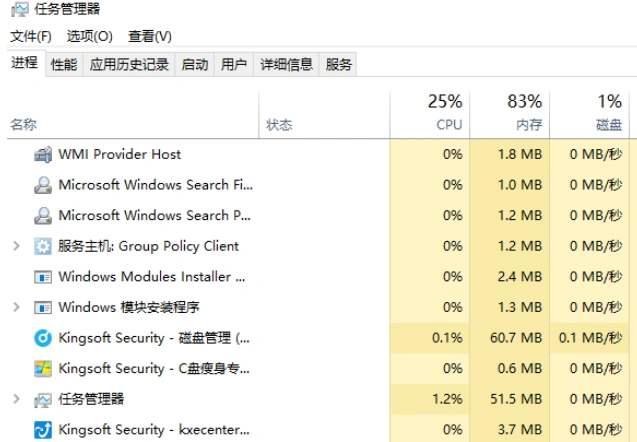Switch to the 启动 tab

coord(195,64)
